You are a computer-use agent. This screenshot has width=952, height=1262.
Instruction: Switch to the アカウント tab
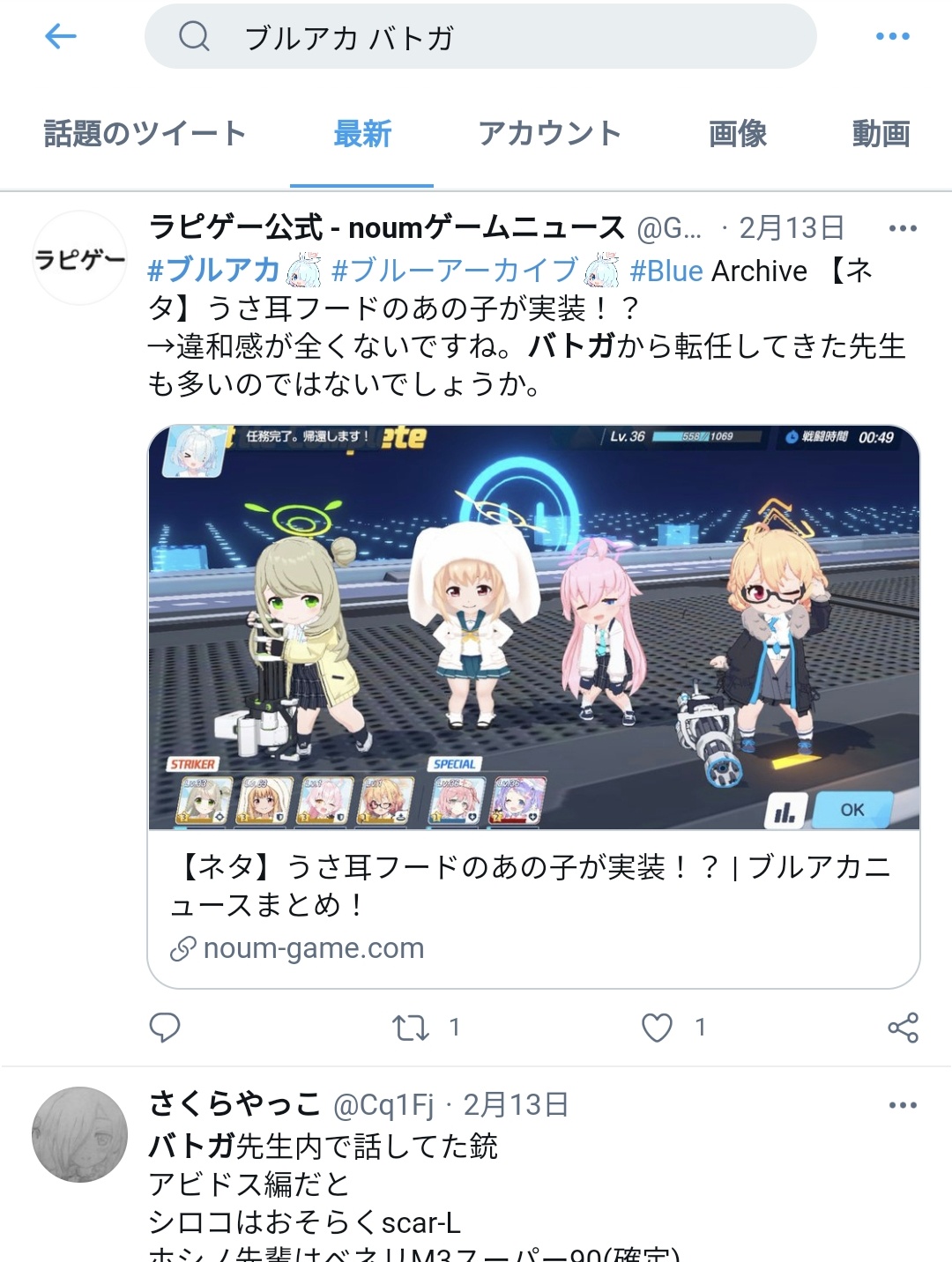(550, 134)
